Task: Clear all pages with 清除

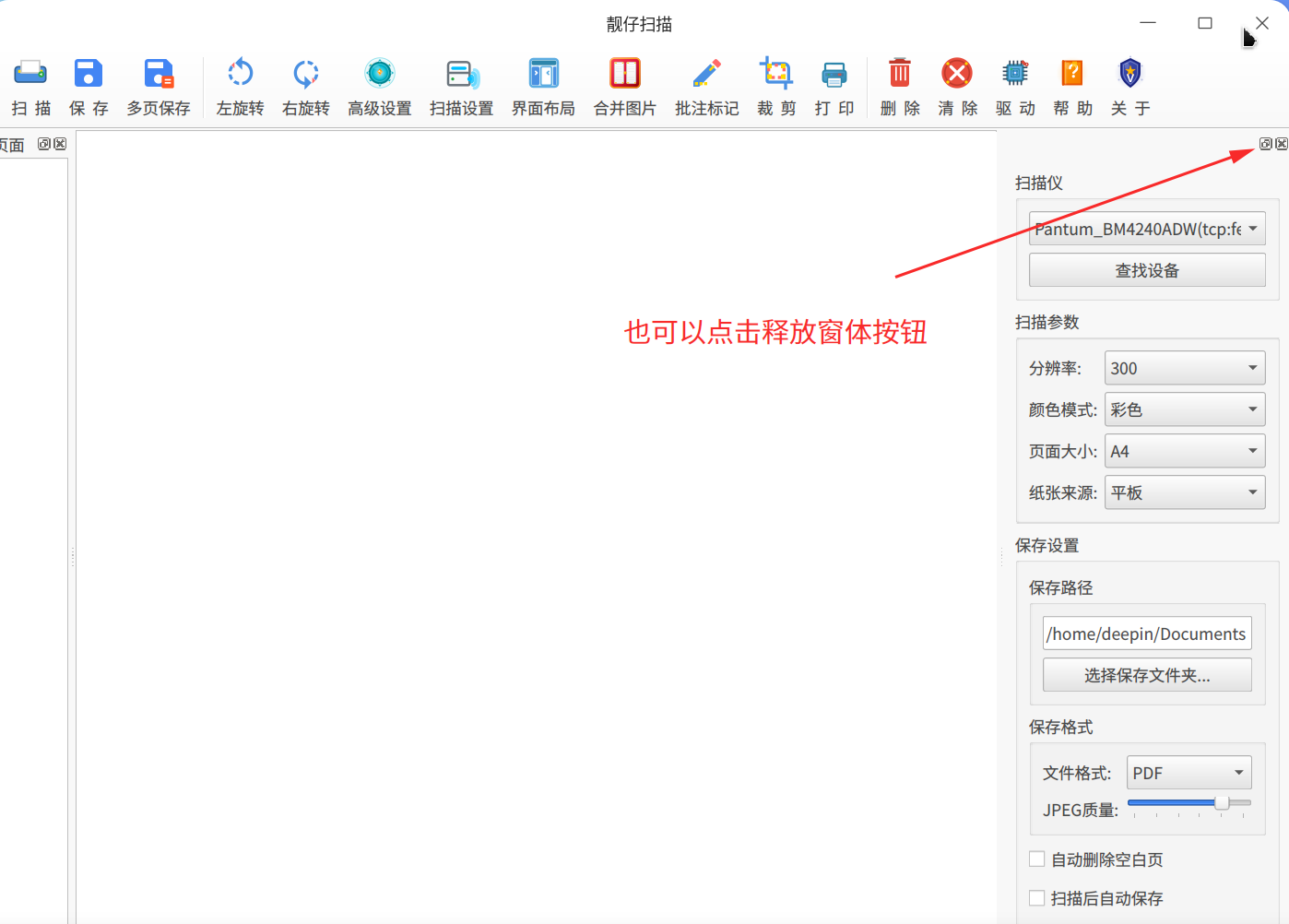Action: 957,74
